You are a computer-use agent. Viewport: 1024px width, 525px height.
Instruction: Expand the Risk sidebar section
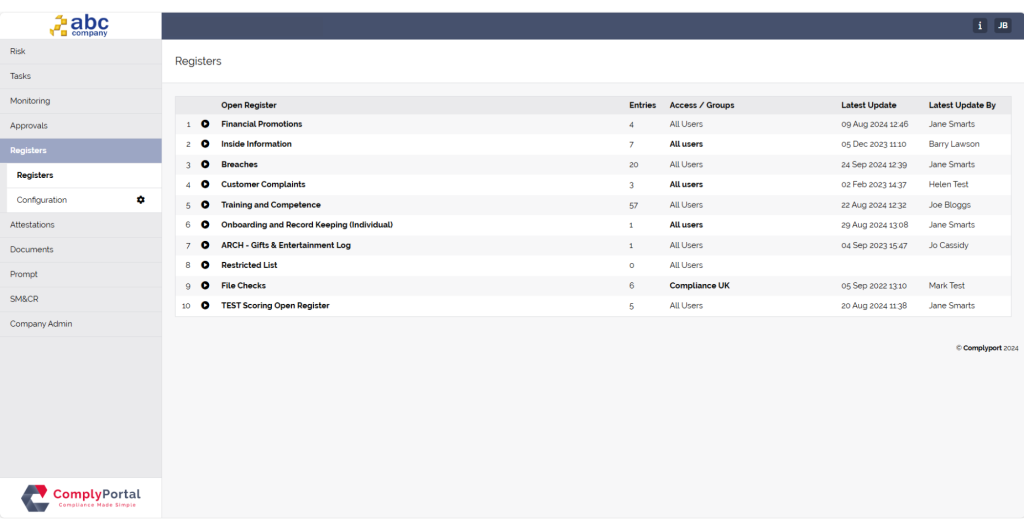pyautogui.click(x=18, y=51)
